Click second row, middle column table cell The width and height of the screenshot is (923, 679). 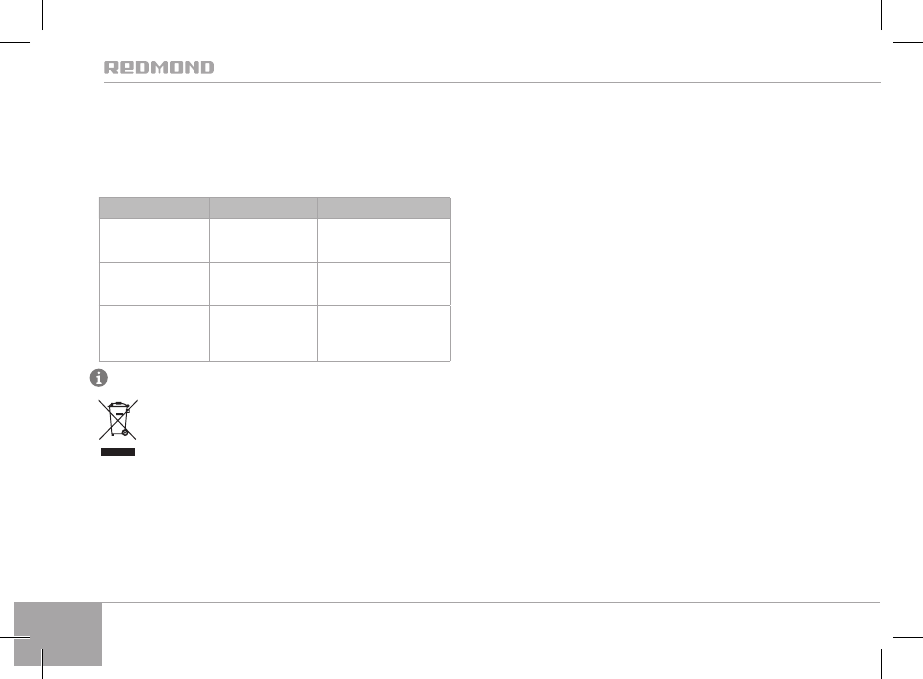(x=263, y=283)
